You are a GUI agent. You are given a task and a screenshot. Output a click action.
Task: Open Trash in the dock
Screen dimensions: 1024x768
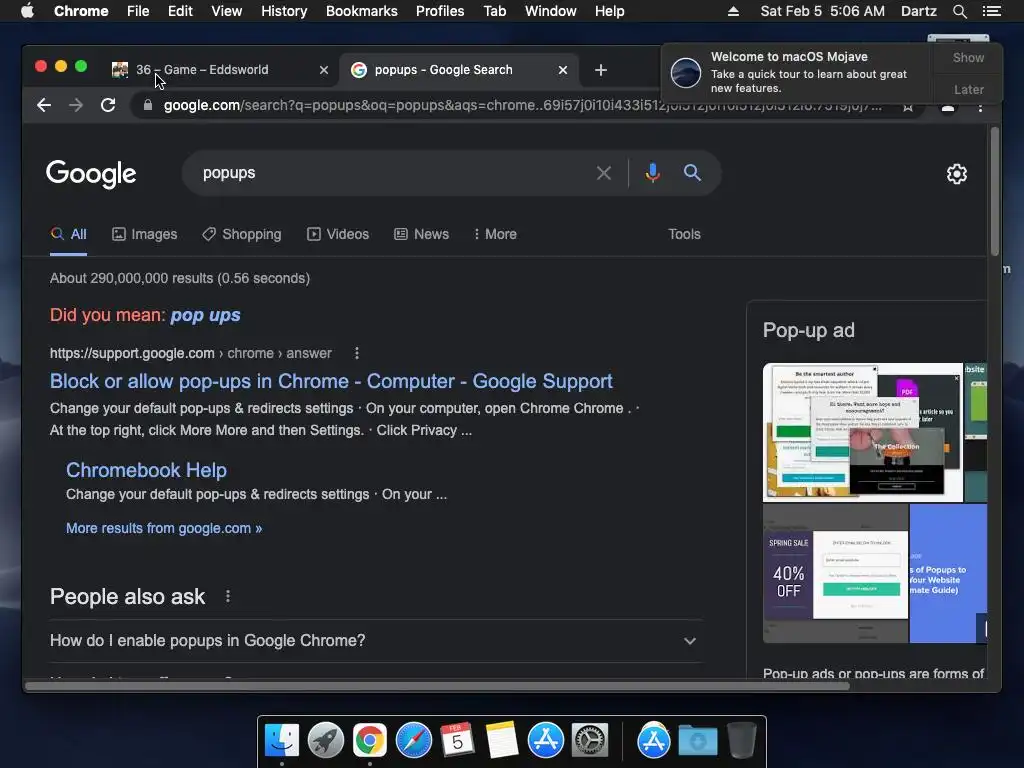point(742,741)
